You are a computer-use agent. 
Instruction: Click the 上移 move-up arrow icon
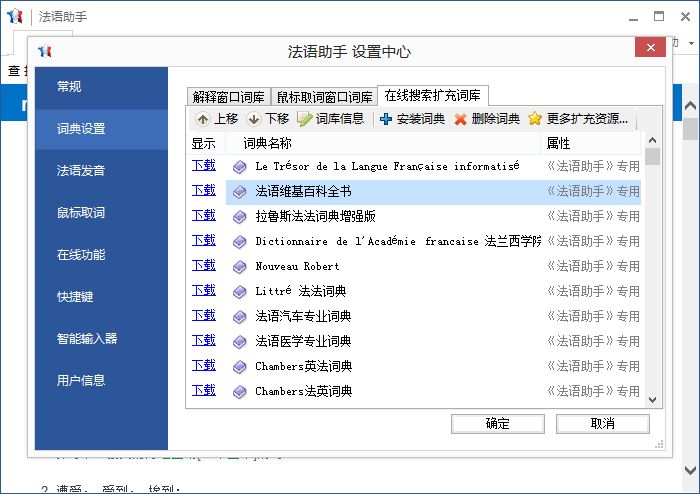pos(203,119)
